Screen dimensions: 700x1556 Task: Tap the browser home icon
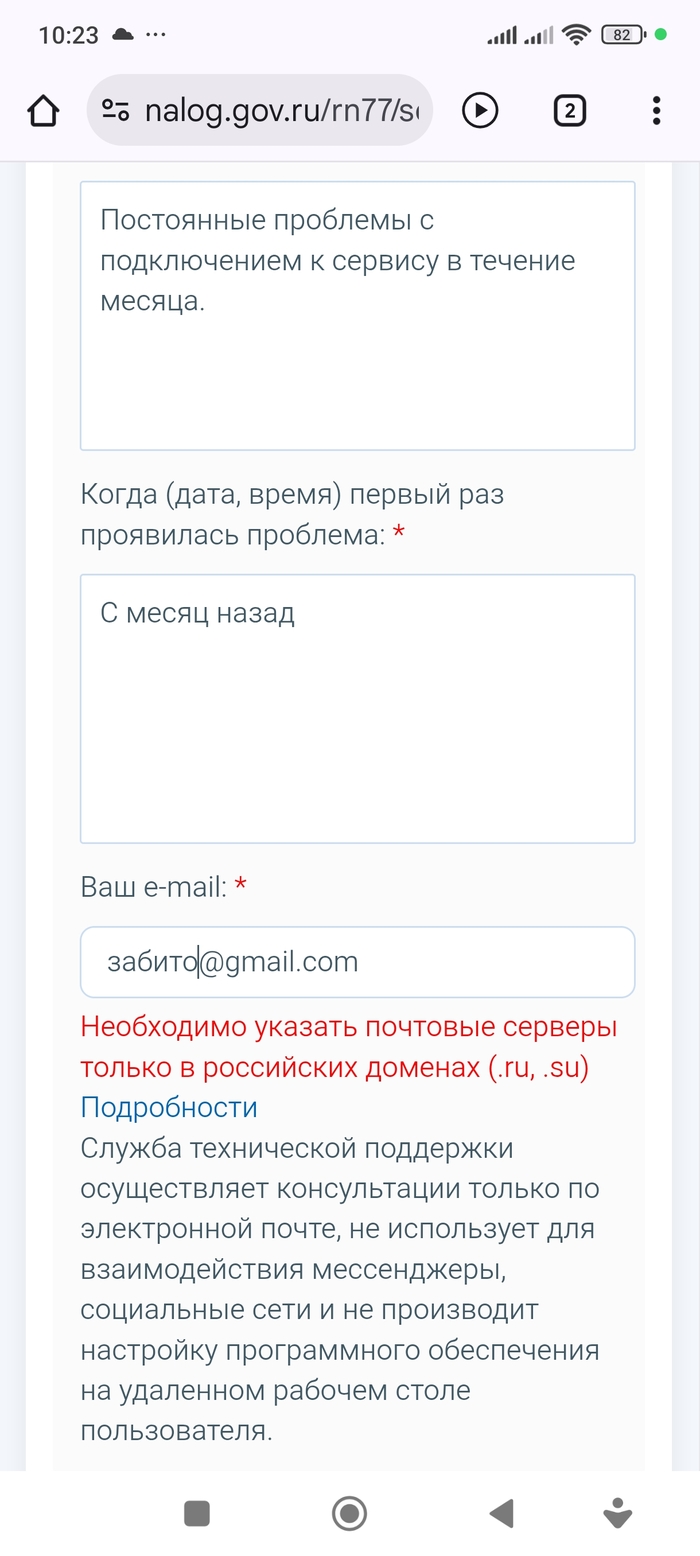click(43, 110)
